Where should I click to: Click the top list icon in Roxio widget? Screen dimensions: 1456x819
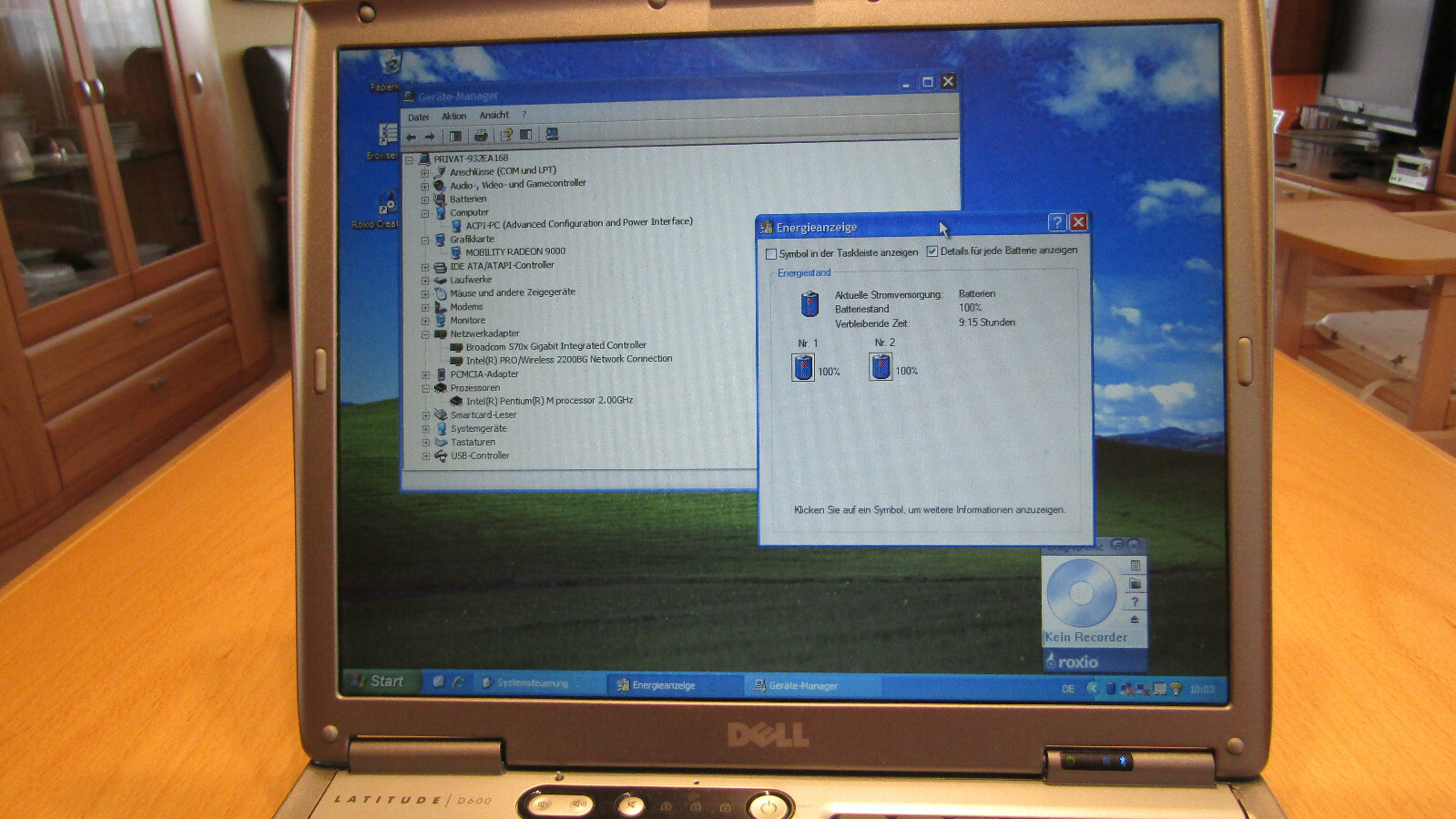[x=1135, y=566]
